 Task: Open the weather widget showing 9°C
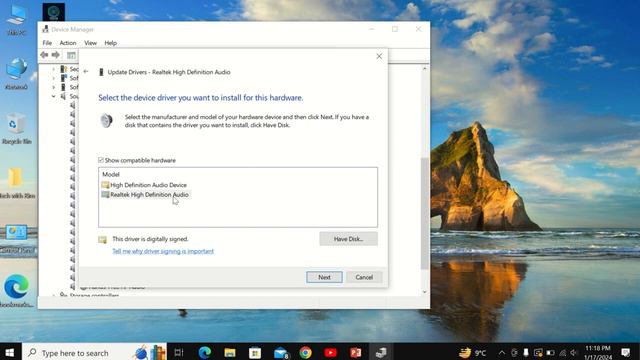coord(473,353)
